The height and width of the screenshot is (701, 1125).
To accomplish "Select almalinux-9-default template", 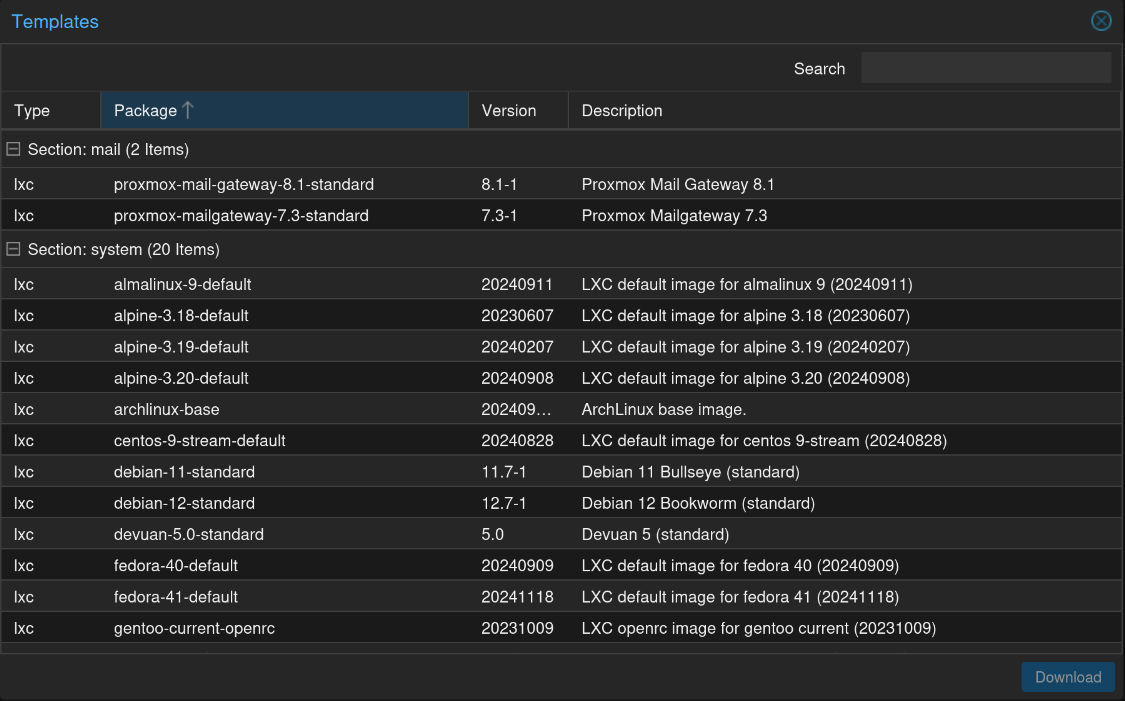I will (x=182, y=284).
